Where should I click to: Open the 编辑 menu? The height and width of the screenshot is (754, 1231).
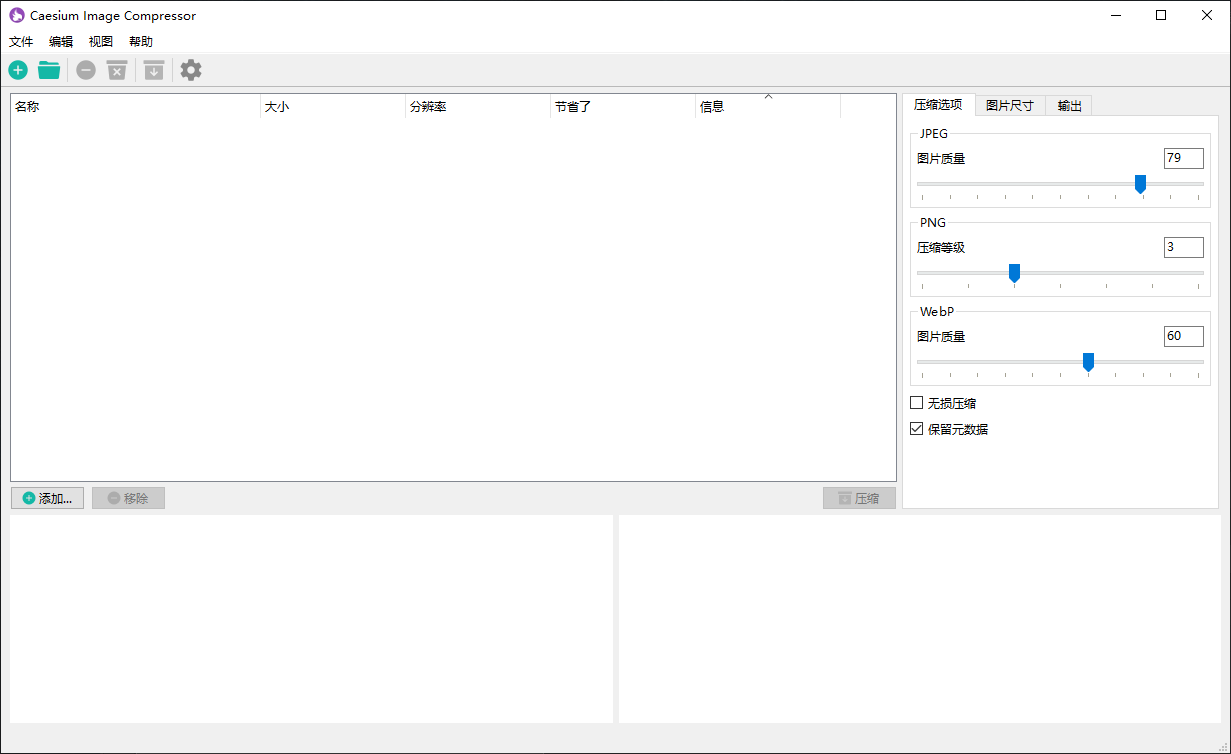tap(61, 42)
